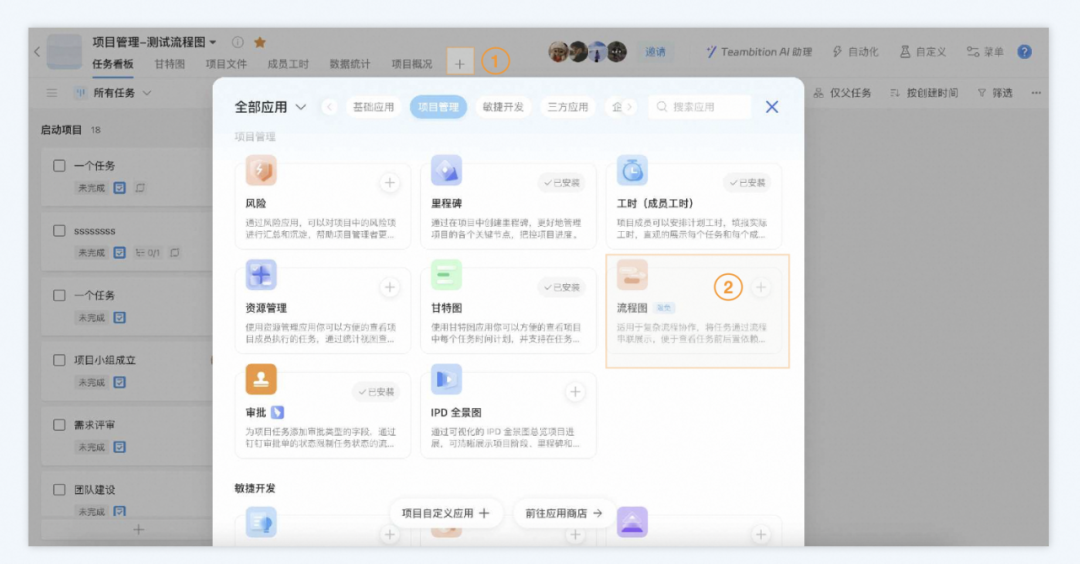Click the 前往应用商店 button

[x=564, y=513]
